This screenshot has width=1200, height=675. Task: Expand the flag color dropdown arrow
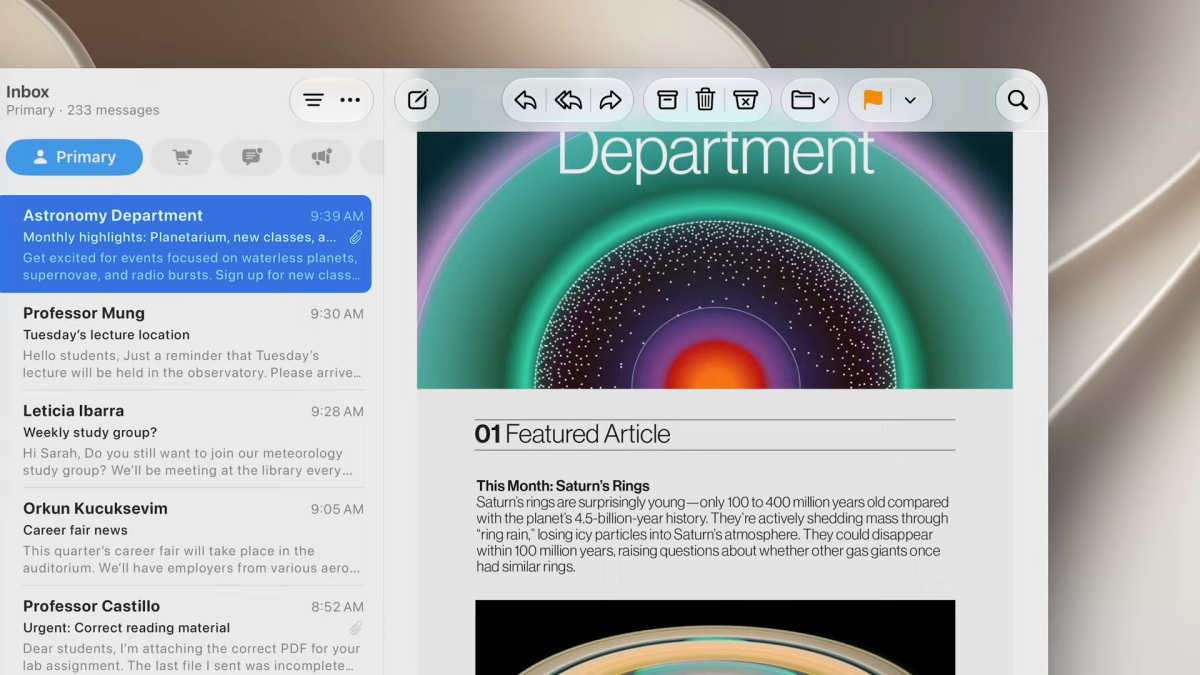(x=910, y=100)
